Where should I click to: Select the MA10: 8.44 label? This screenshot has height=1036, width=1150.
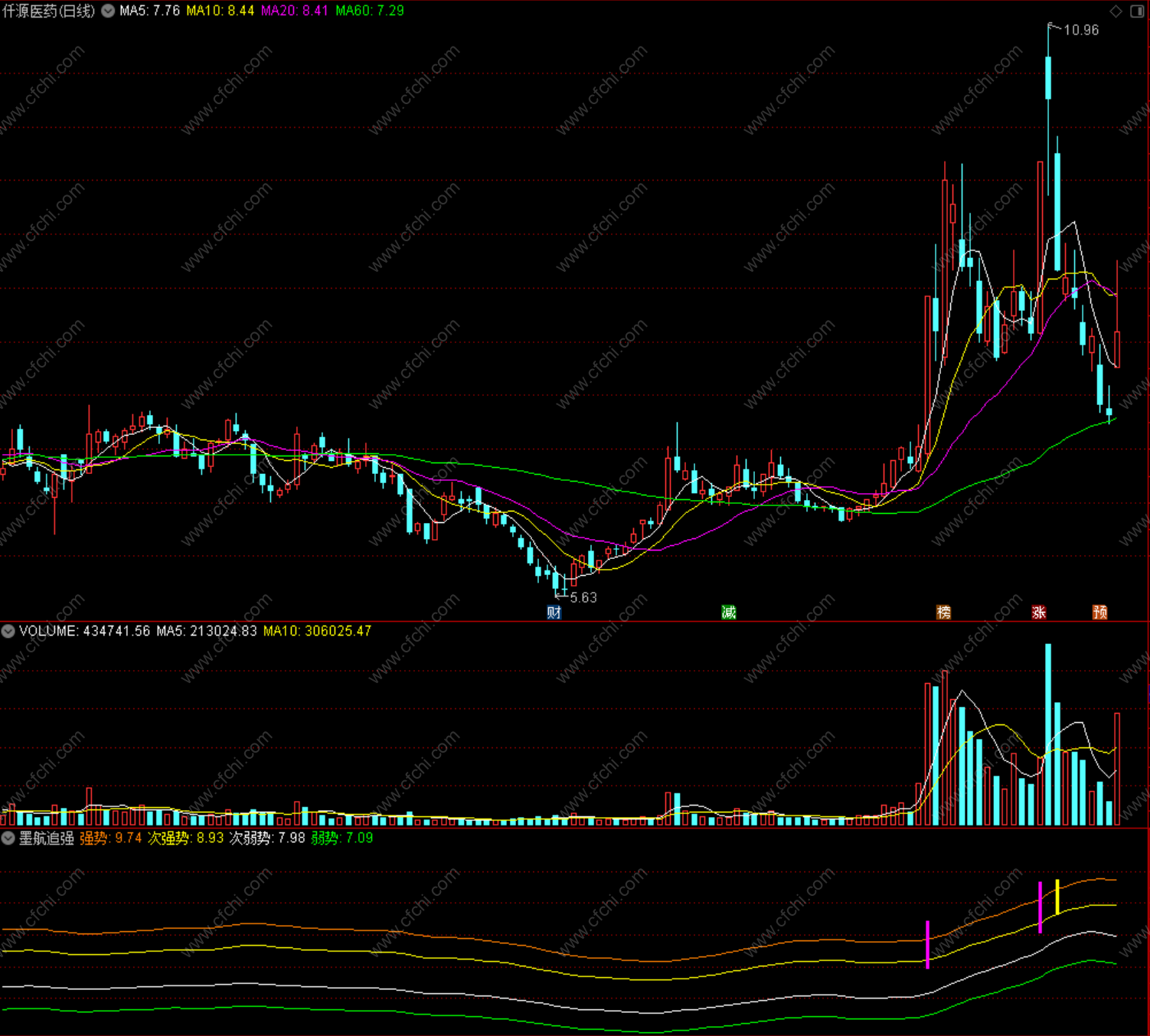click(221, 11)
